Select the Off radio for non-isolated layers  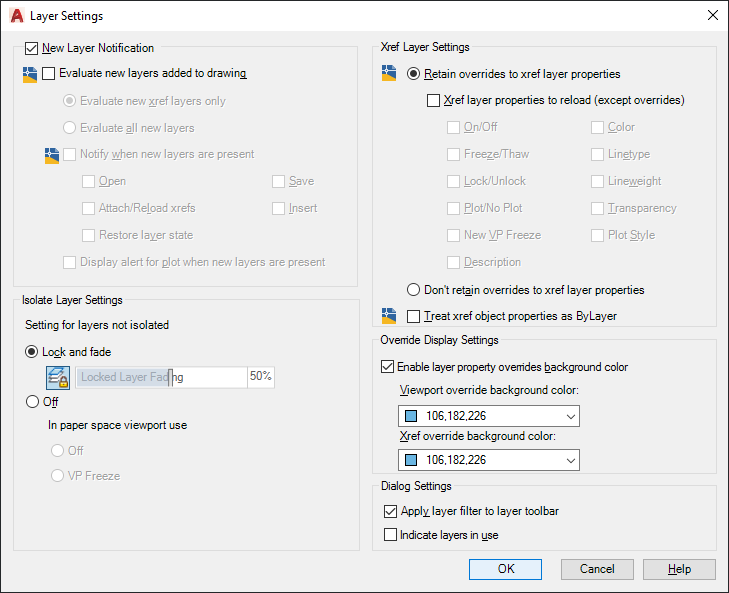pyautogui.click(x=32, y=402)
